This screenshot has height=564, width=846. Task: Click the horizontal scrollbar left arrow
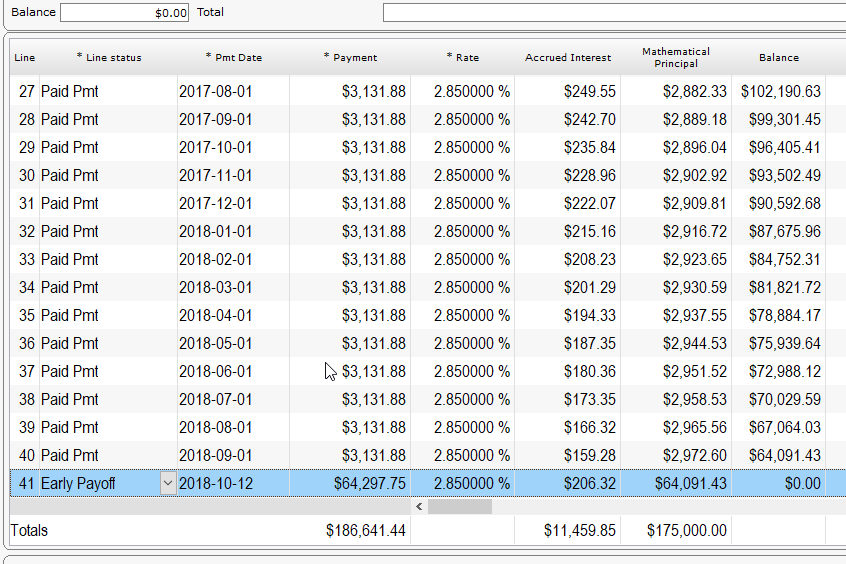pos(419,506)
